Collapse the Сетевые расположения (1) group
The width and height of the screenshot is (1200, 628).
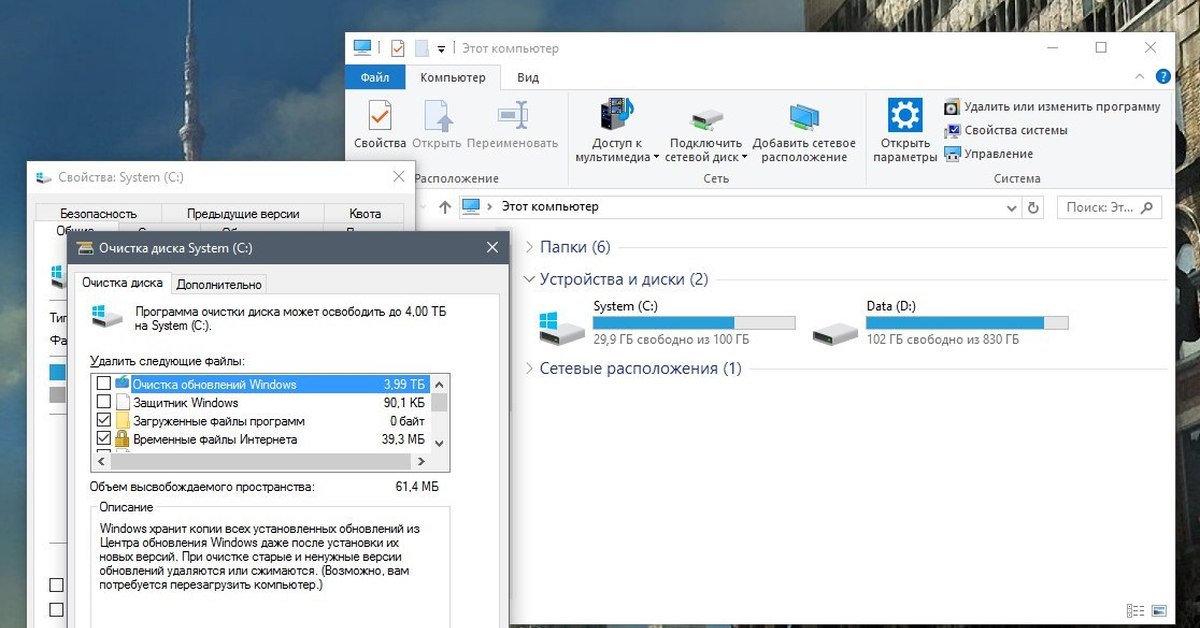(530, 369)
